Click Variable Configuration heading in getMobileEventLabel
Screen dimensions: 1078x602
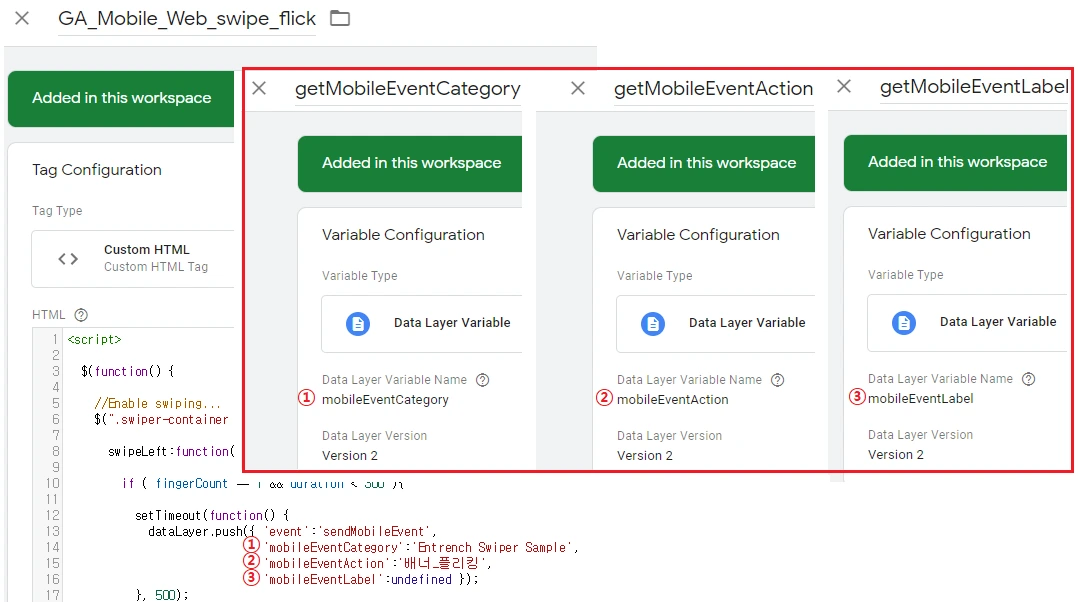pyautogui.click(x=949, y=234)
